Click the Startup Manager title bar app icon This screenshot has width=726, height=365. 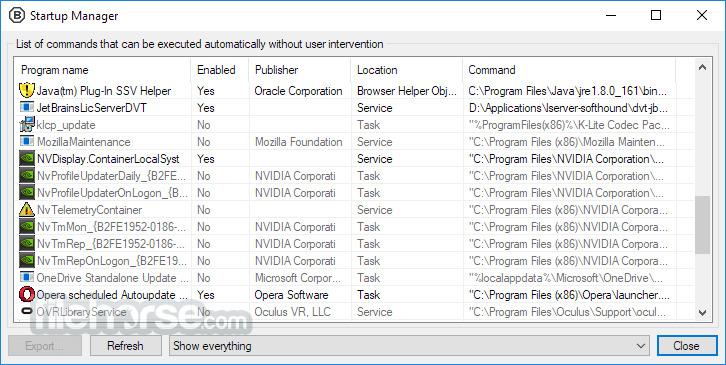pos(17,15)
